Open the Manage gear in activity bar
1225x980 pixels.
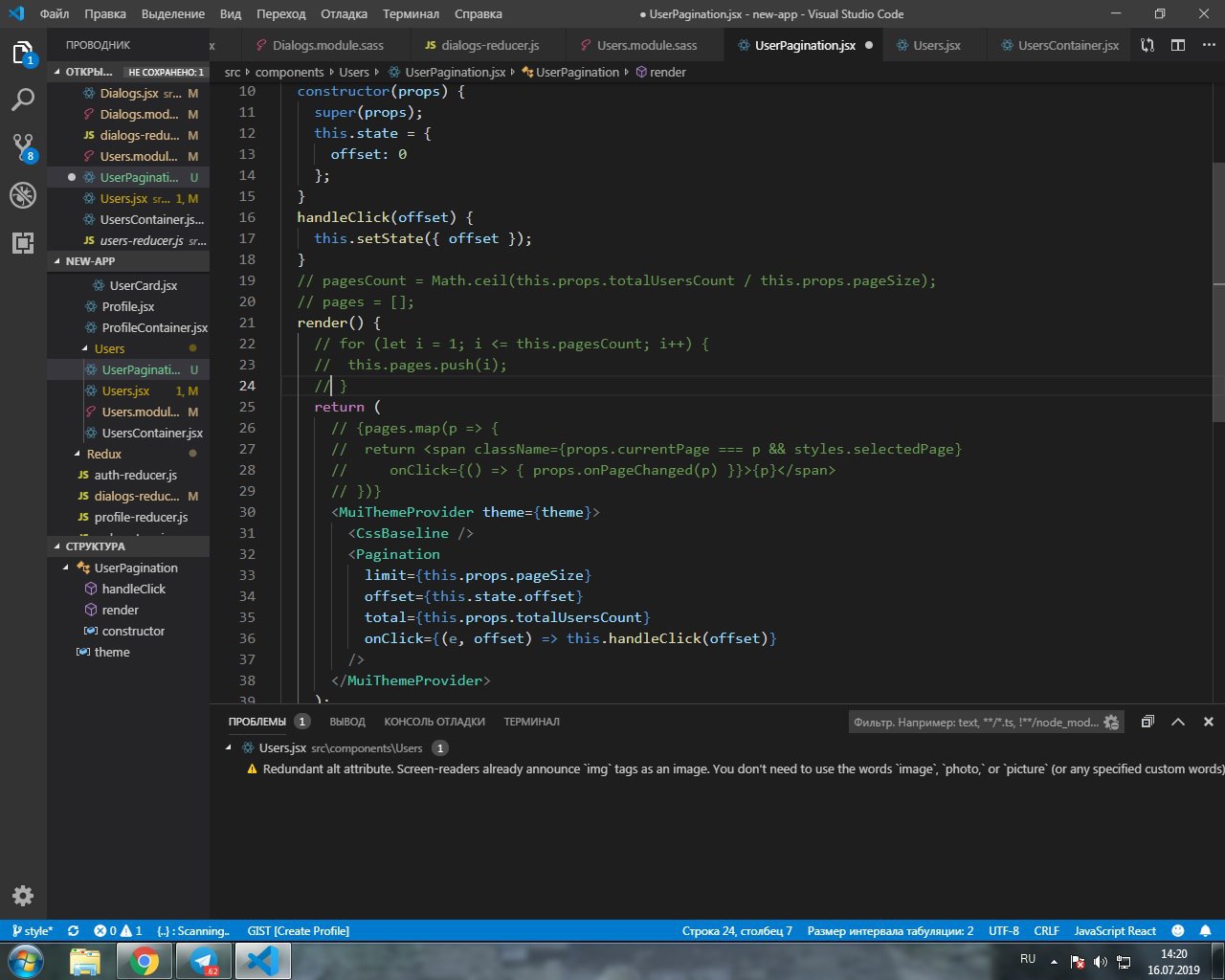click(23, 896)
